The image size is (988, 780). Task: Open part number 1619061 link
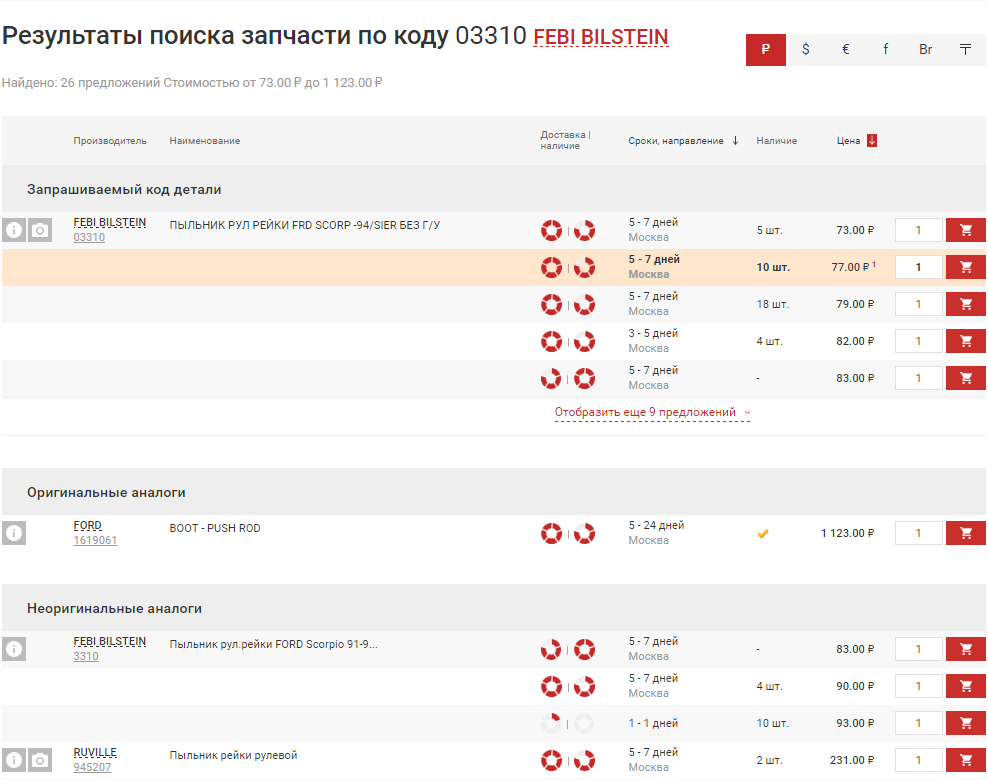(95, 541)
